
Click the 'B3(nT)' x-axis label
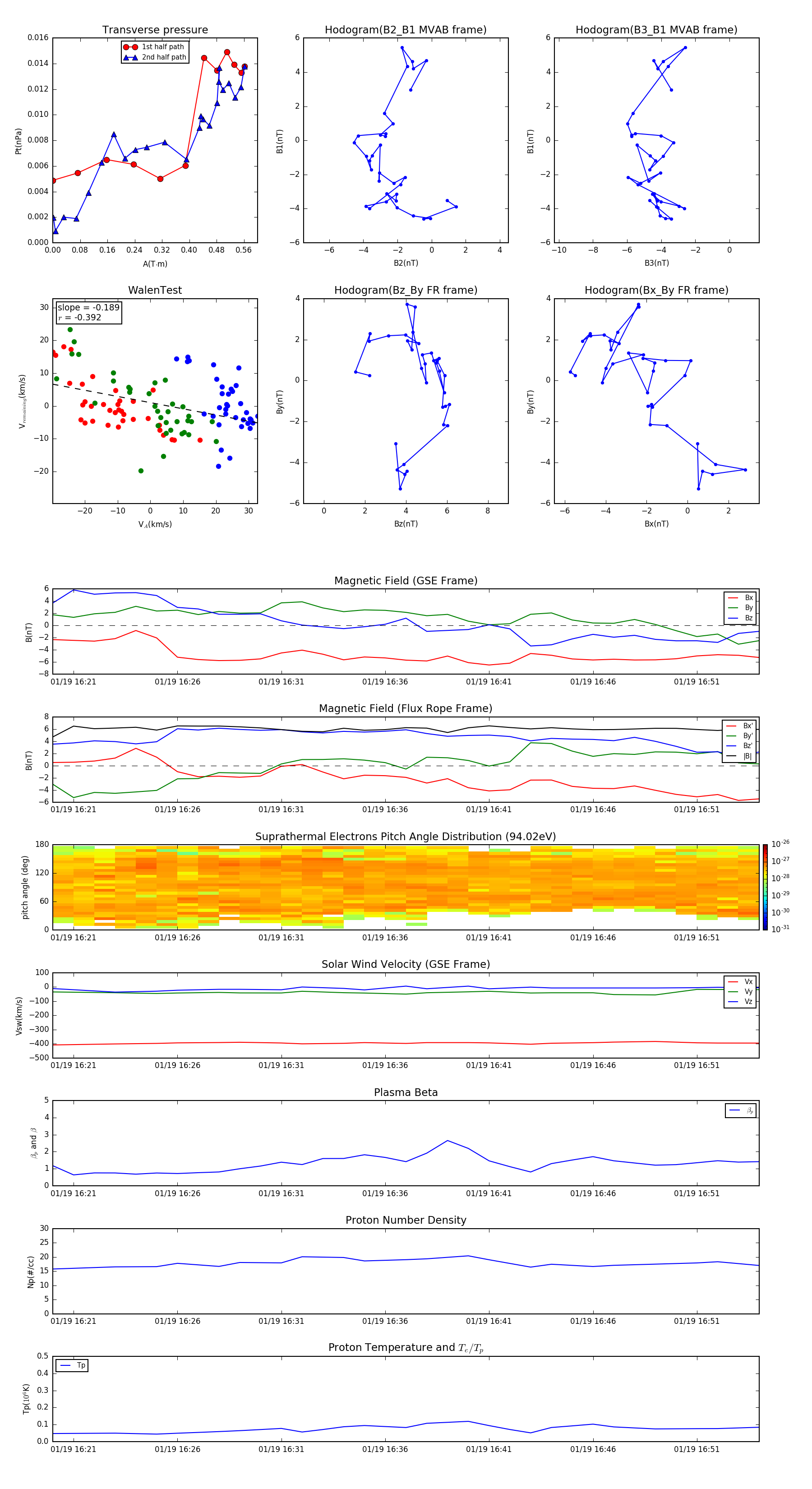coord(656,263)
